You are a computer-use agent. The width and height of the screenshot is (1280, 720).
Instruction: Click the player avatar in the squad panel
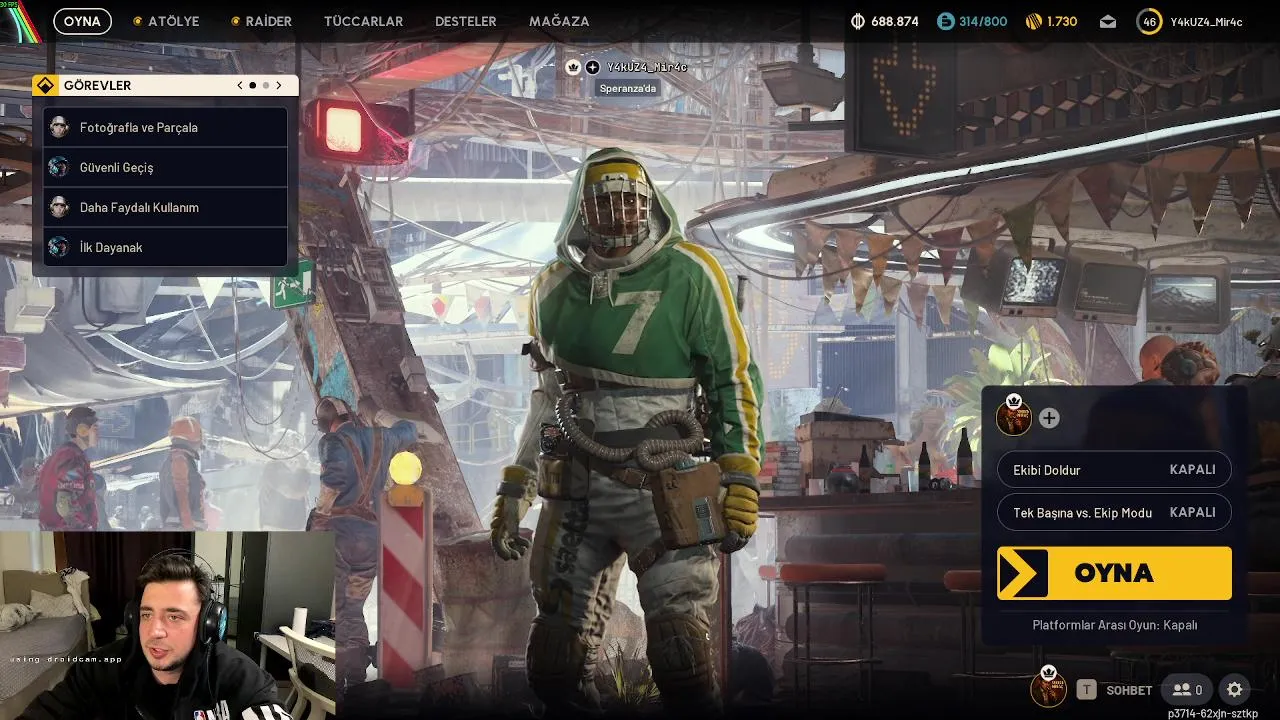coord(1014,417)
